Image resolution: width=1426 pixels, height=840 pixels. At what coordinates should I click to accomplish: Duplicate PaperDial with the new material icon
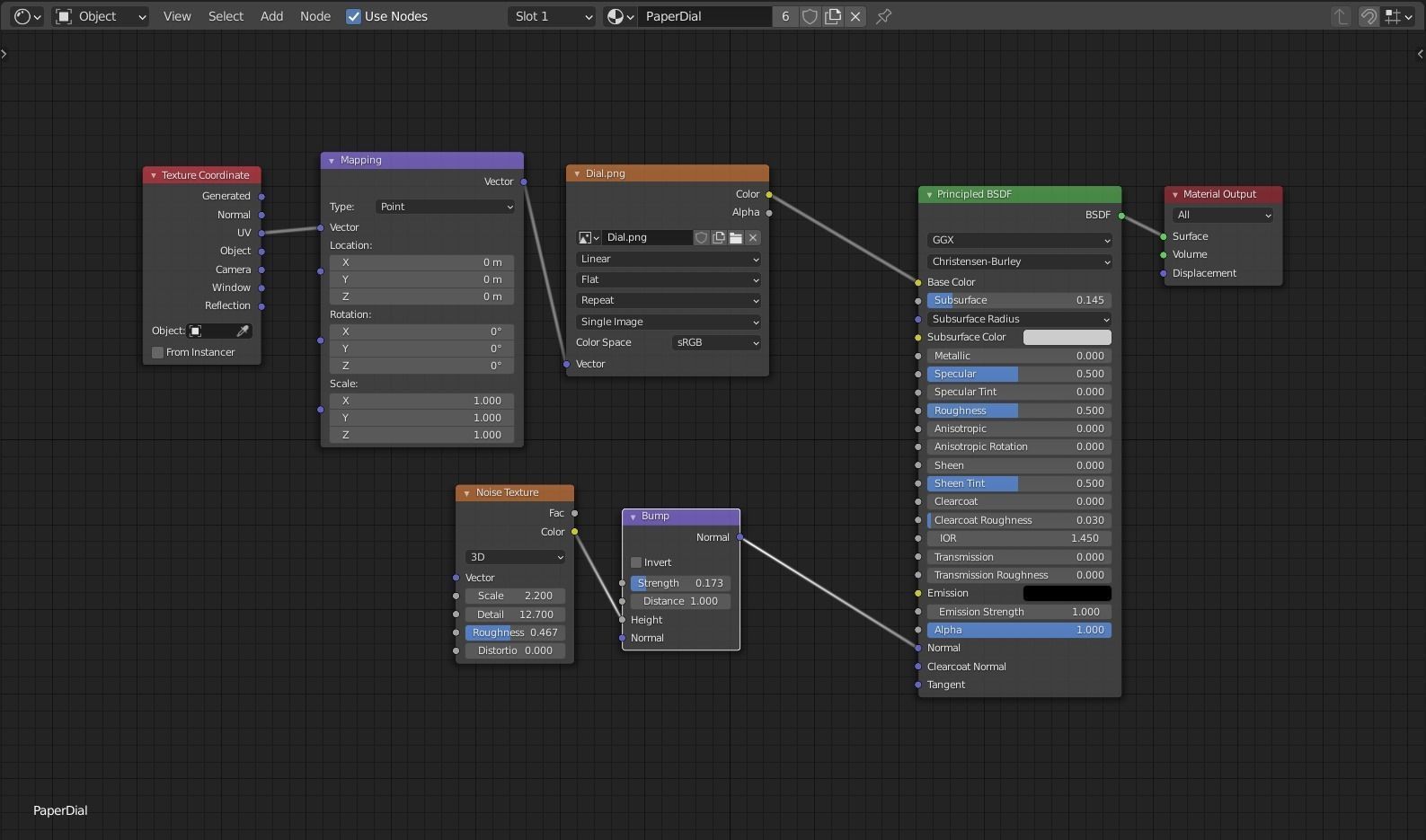click(x=833, y=16)
